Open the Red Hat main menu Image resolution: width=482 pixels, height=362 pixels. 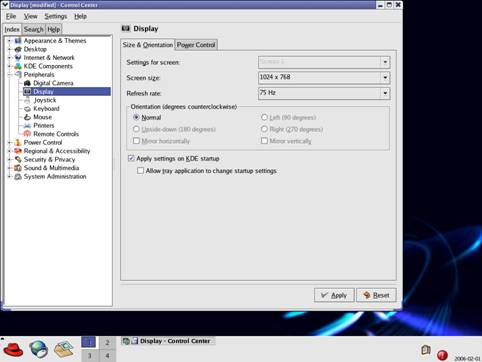pos(13,349)
